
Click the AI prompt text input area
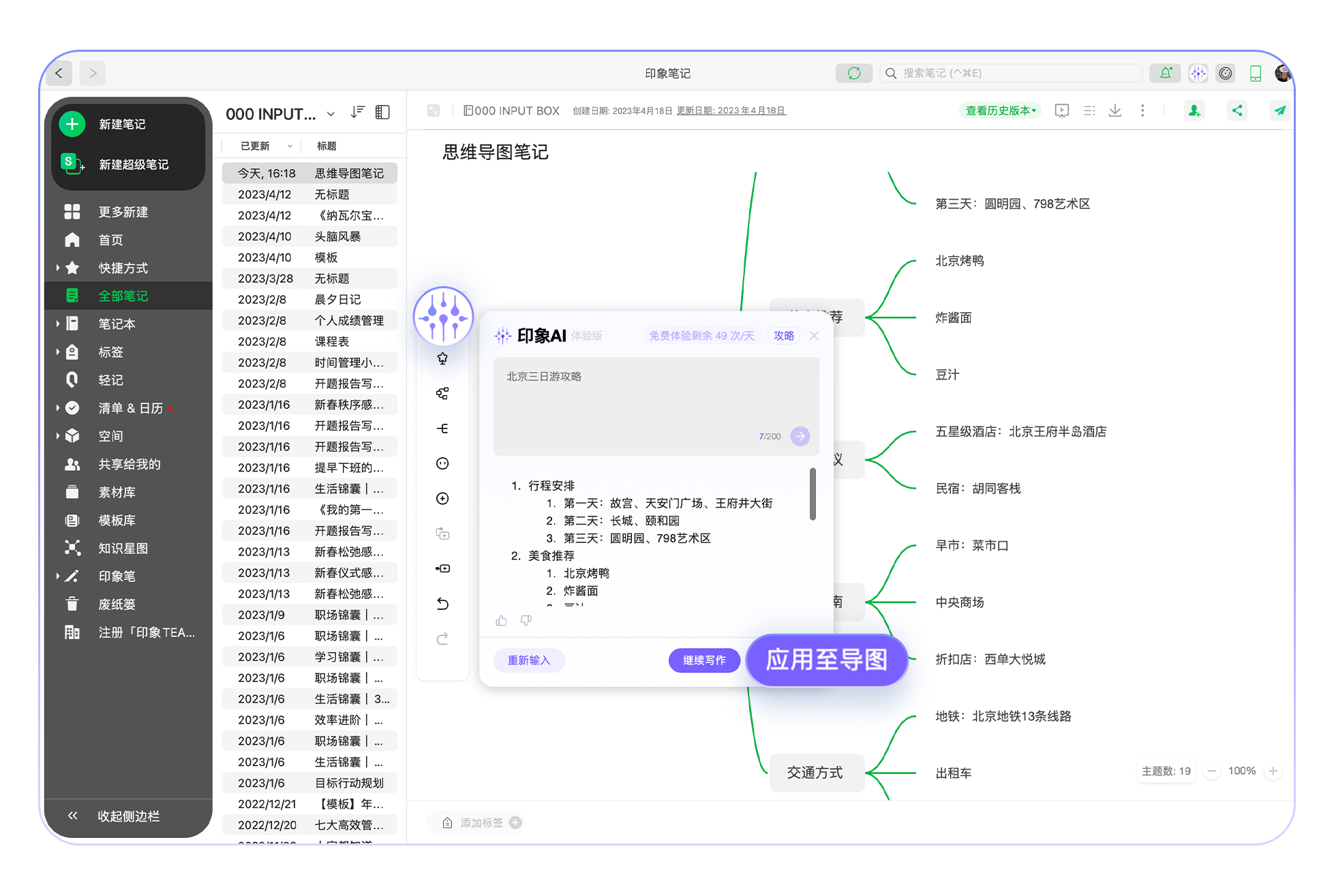[x=656, y=406]
